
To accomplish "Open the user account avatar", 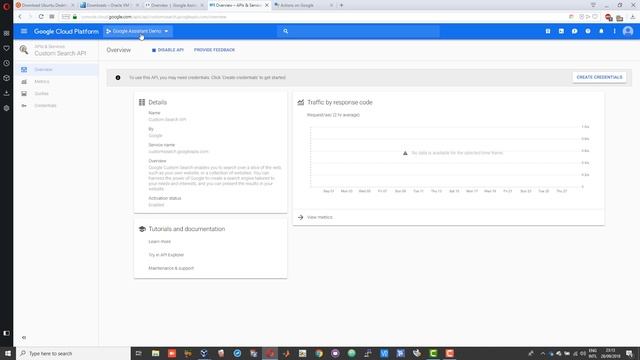I will pyautogui.click(x=628, y=31).
